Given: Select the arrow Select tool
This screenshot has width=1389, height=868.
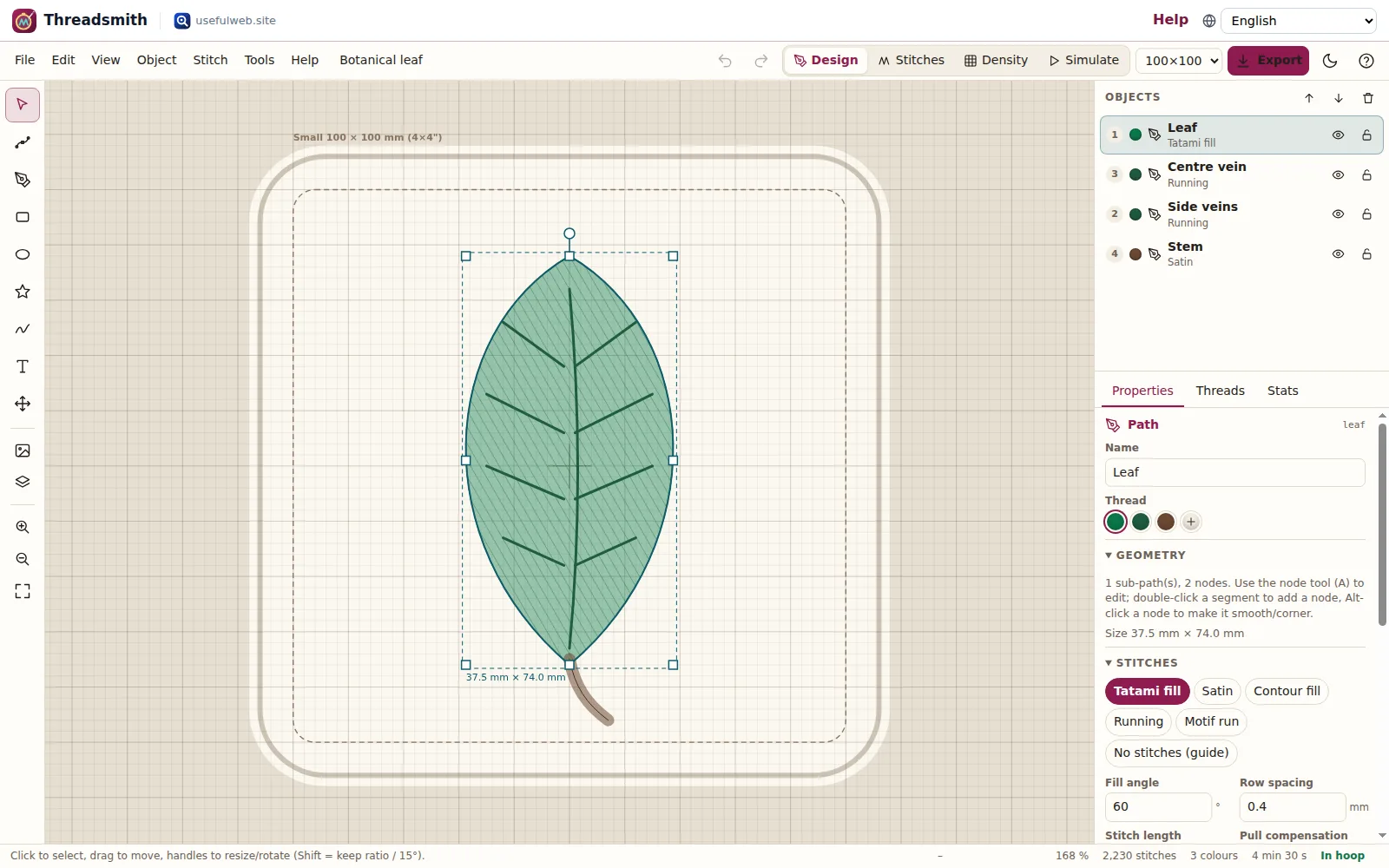Looking at the screenshot, I should [23, 105].
